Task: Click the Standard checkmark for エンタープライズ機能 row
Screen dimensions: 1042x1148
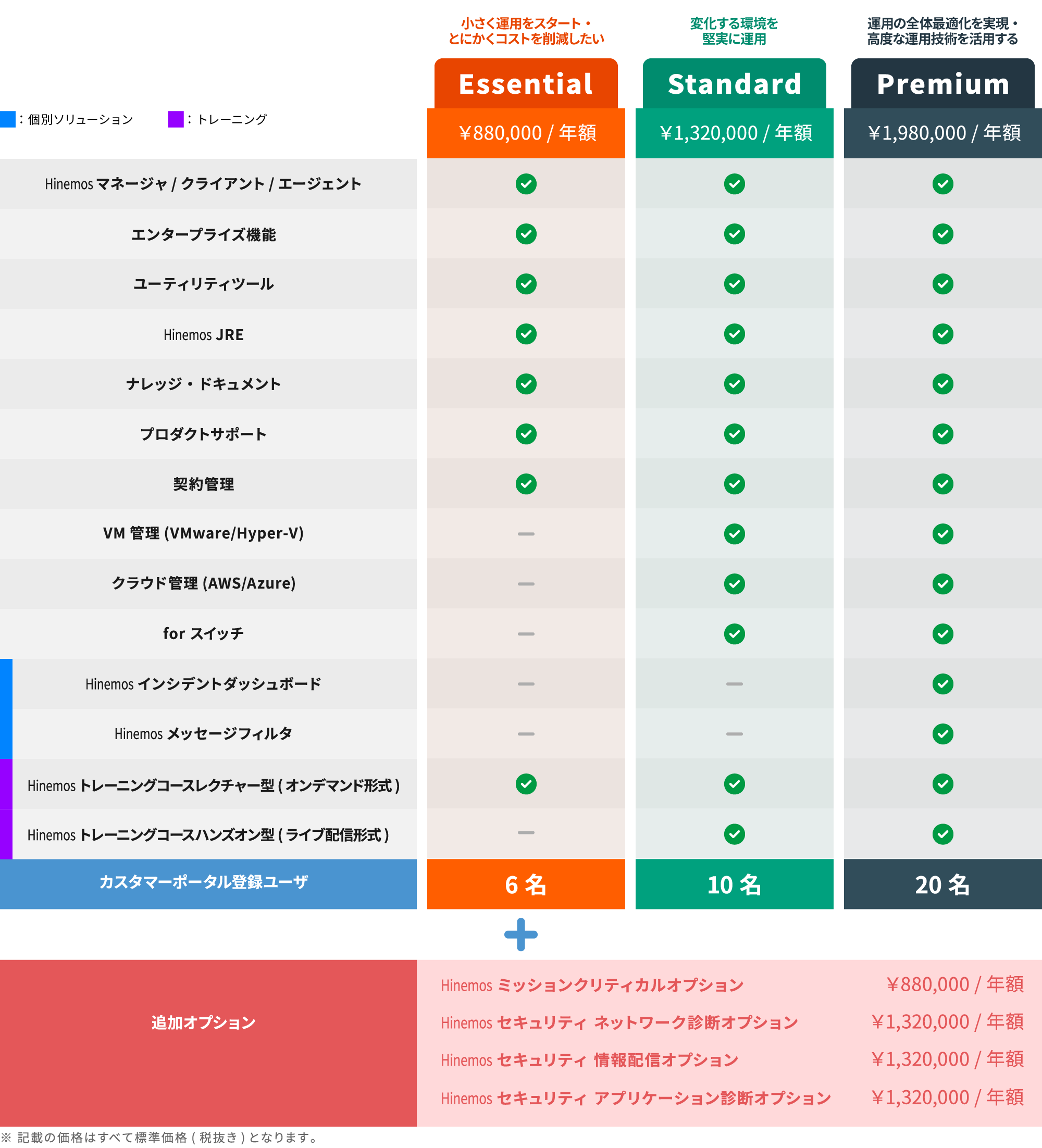Action: [x=735, y=234]
